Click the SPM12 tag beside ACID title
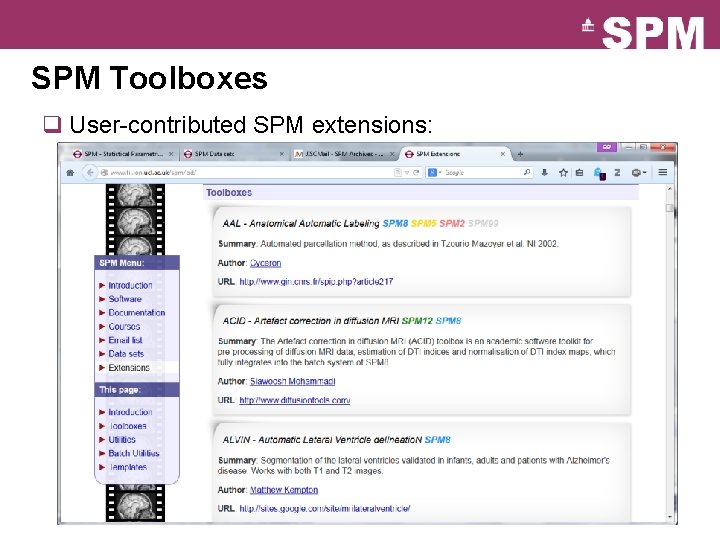 [417, 321]
